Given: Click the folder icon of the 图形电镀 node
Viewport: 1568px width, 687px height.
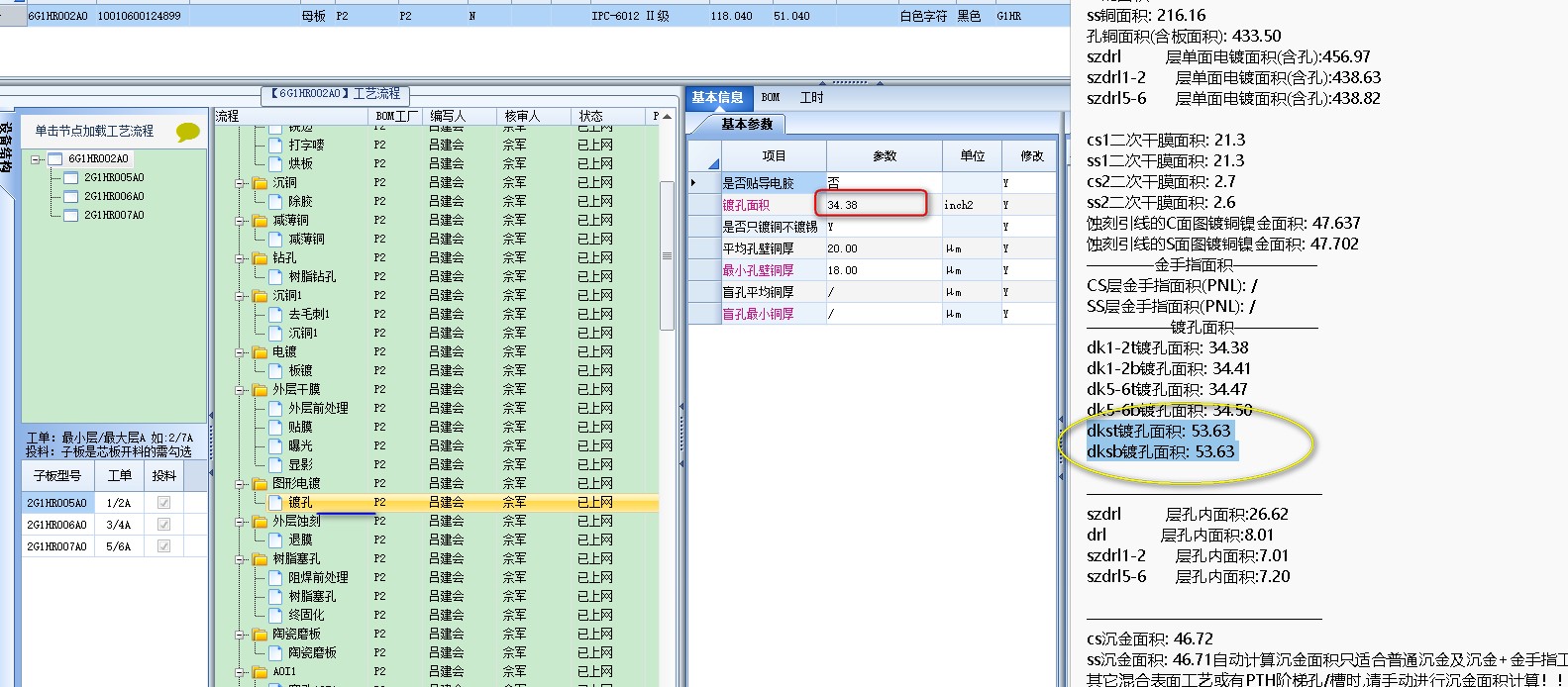Looking at the screenshot, I should coord(261,483).
